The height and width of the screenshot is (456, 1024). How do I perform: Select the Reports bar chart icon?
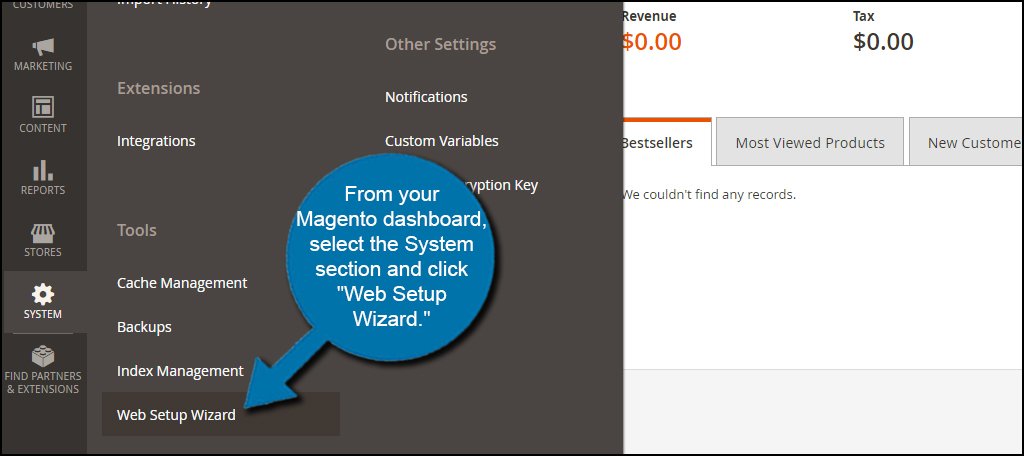pos(43,169)
